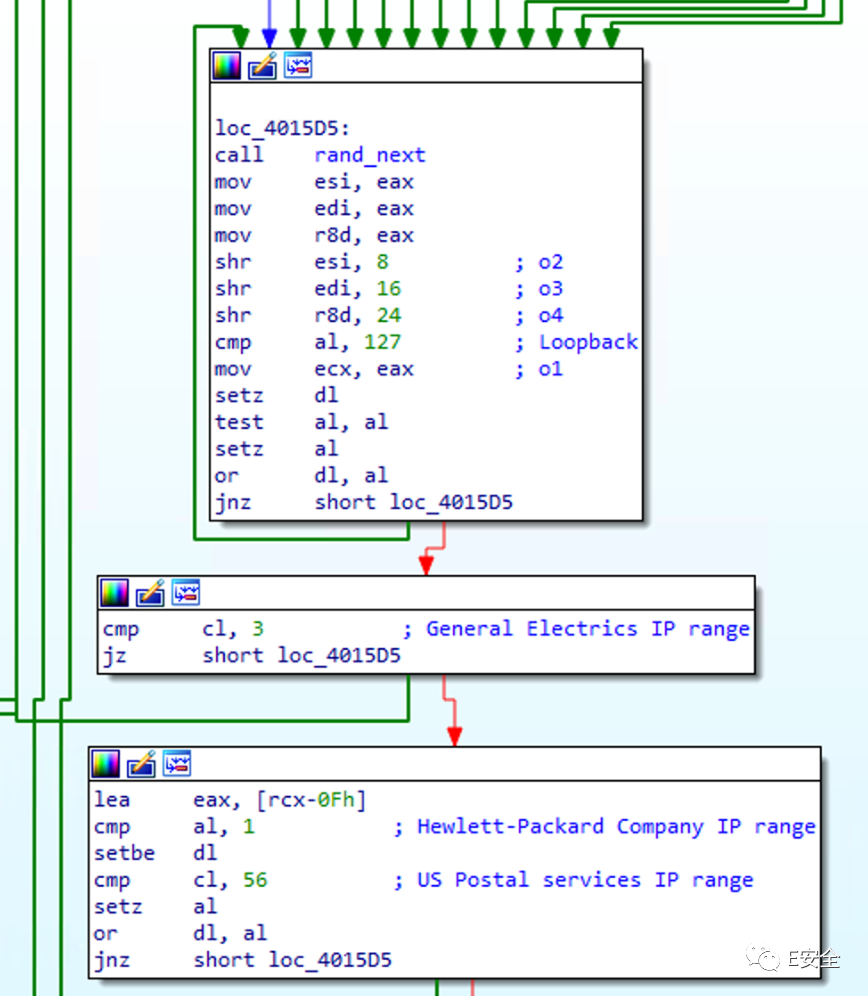Click the 'shr r8d, 24' instruction

click(308, 315)
